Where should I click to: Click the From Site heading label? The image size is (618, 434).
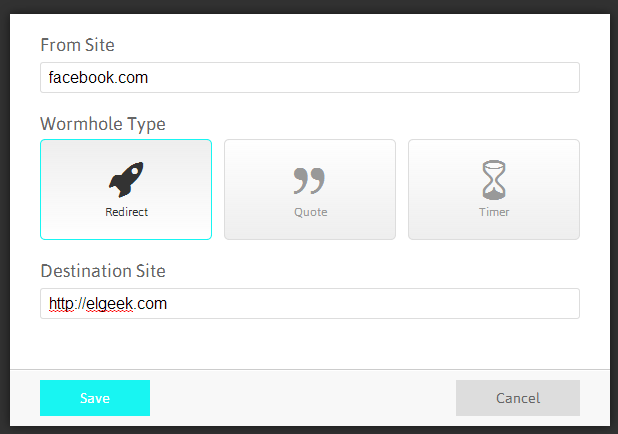click(x=78, y=45)
